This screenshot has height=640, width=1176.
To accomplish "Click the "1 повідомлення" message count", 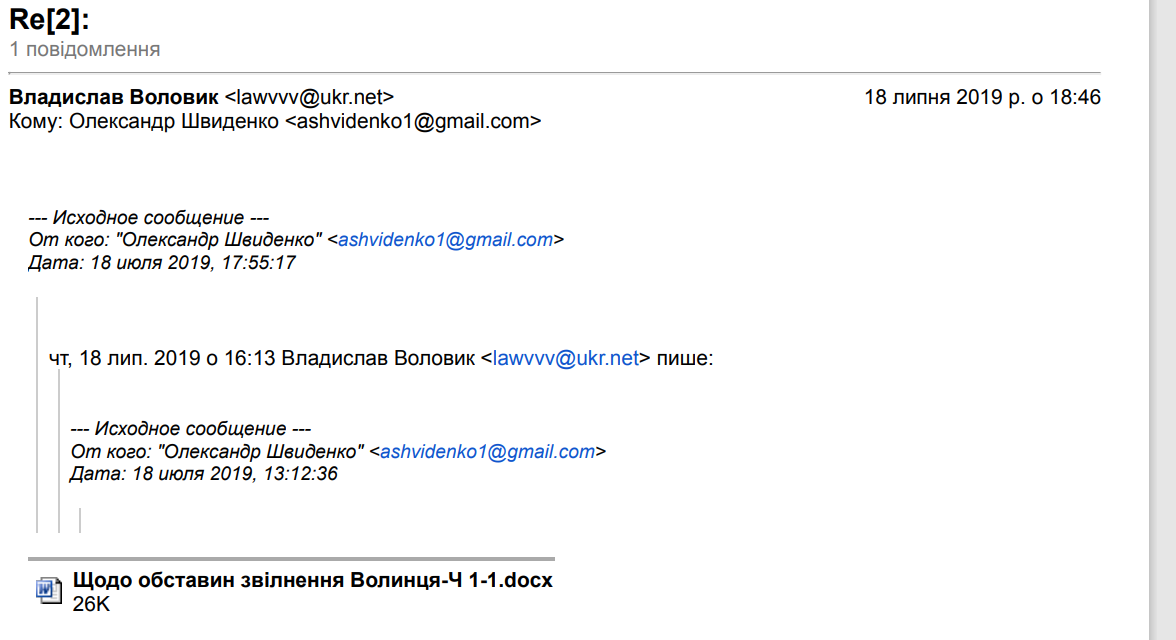I will tap(85, 49).
